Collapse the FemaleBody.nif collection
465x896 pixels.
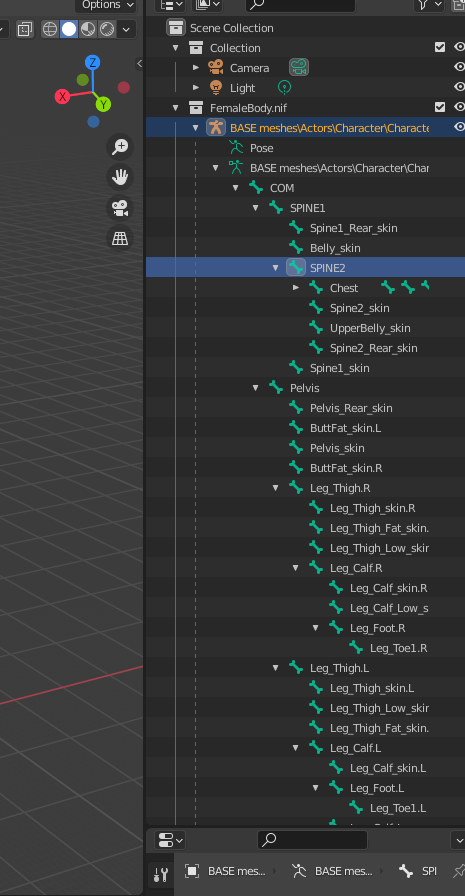[x=176, y=108]
